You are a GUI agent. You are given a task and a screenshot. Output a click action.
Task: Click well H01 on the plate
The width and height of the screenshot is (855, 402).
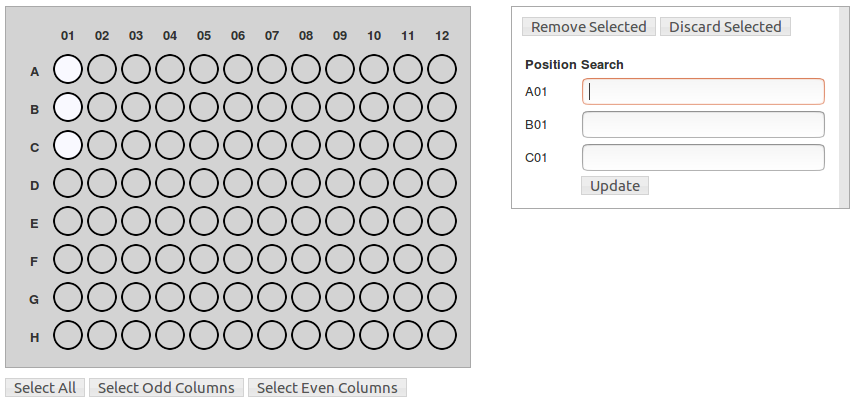point(68,335)
